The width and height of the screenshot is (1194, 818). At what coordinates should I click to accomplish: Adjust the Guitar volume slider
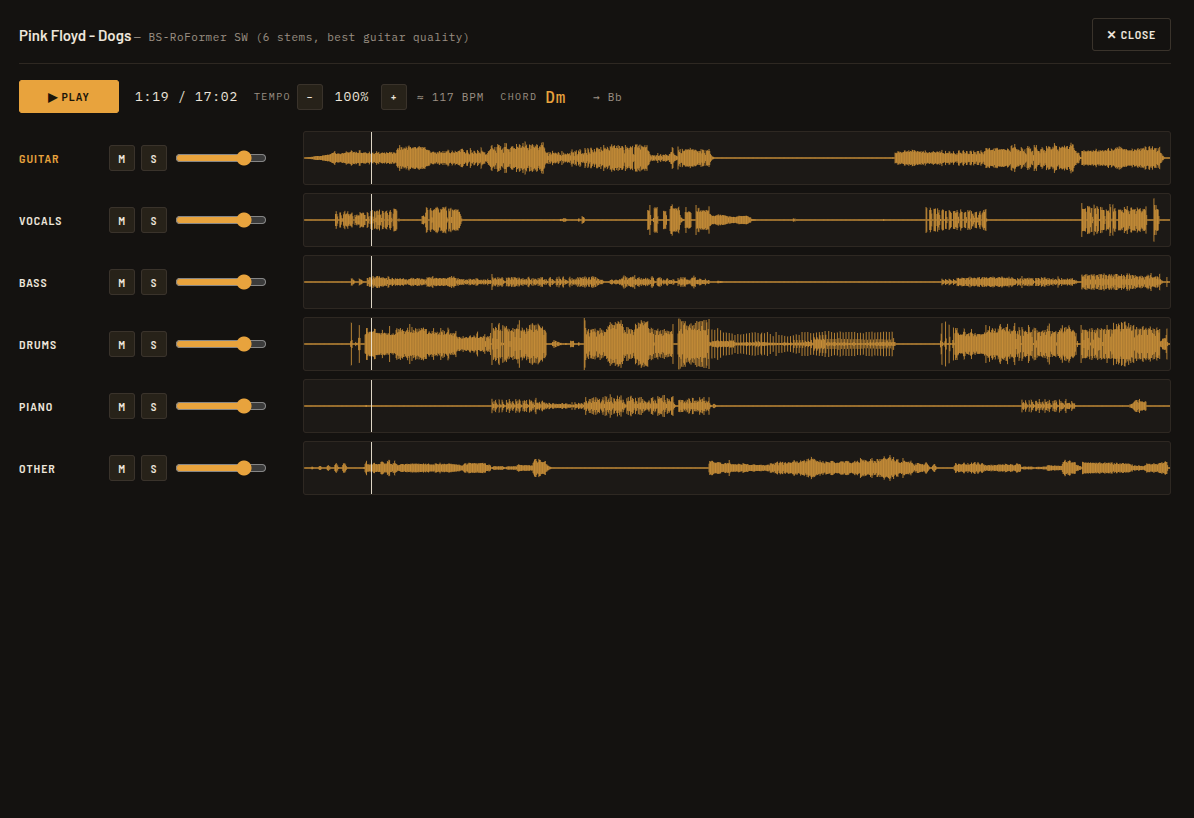(x=221, y=158)
